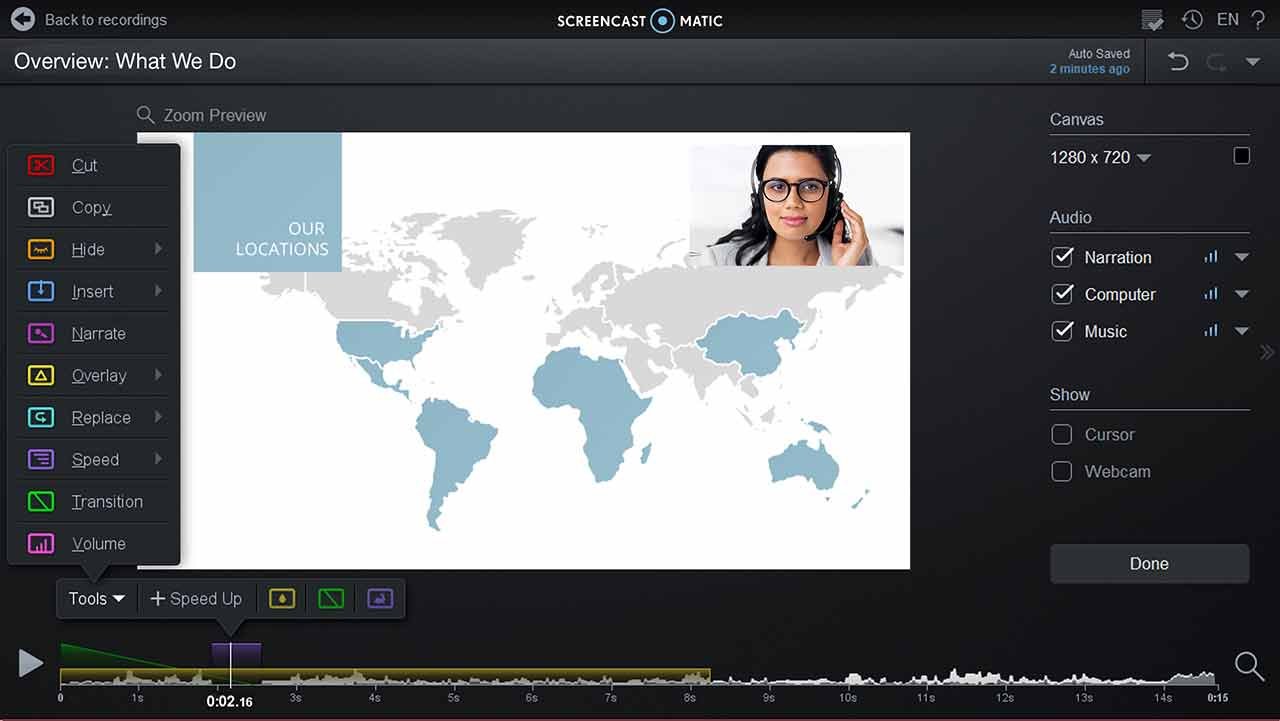Screen dimensions: 1280x721
Task: Open the Music options dropdown arrow
Action: (x=1242, y=331)
